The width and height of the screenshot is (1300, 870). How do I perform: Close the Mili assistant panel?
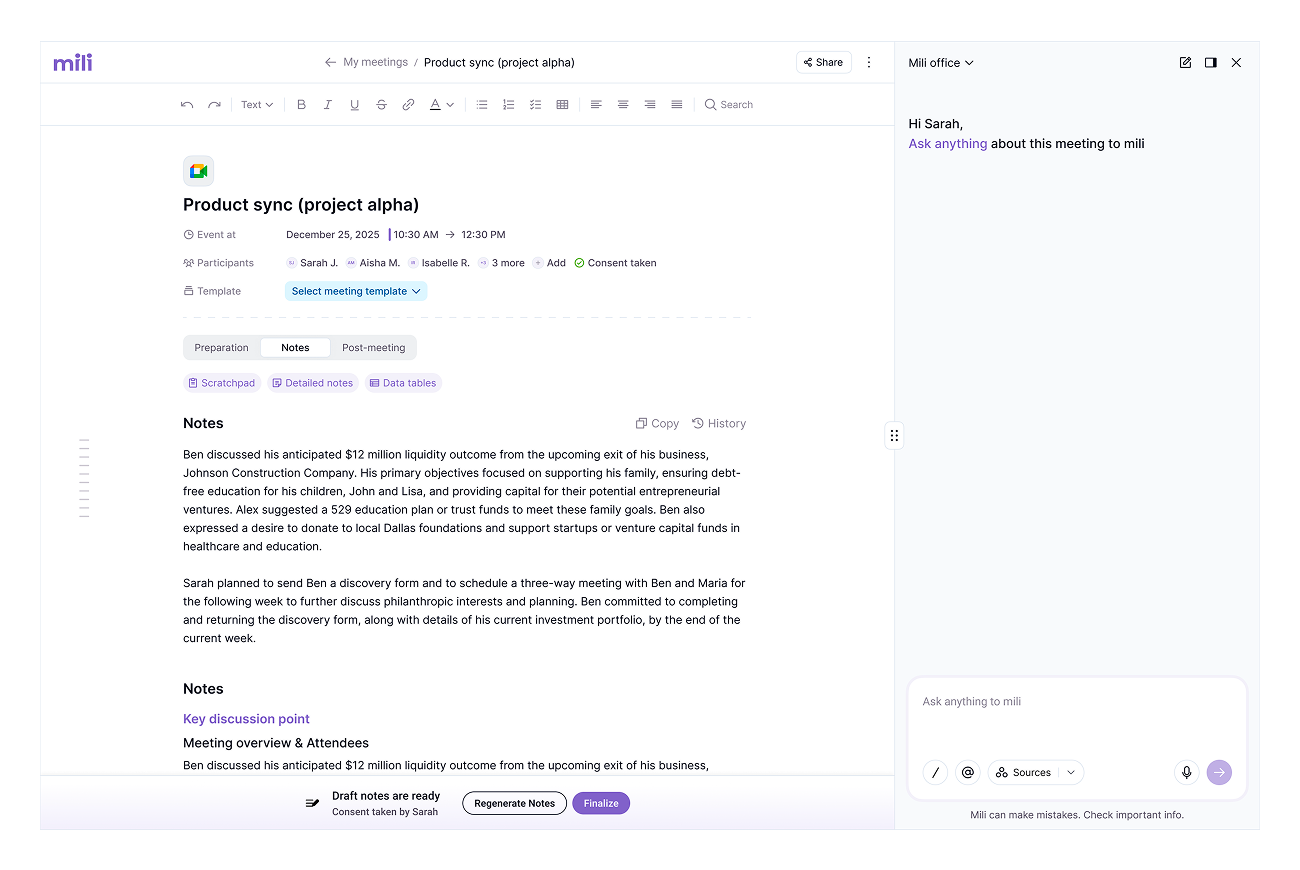click(x=1236, y=62)
